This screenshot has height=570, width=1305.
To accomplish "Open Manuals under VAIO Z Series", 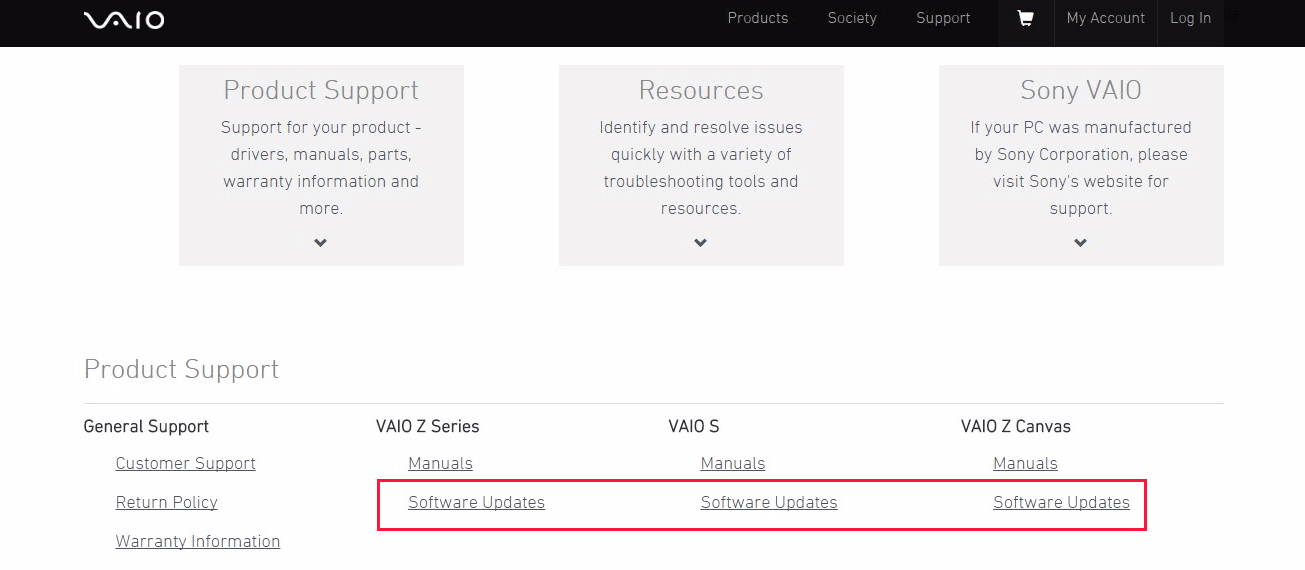I will coord(440,463).
